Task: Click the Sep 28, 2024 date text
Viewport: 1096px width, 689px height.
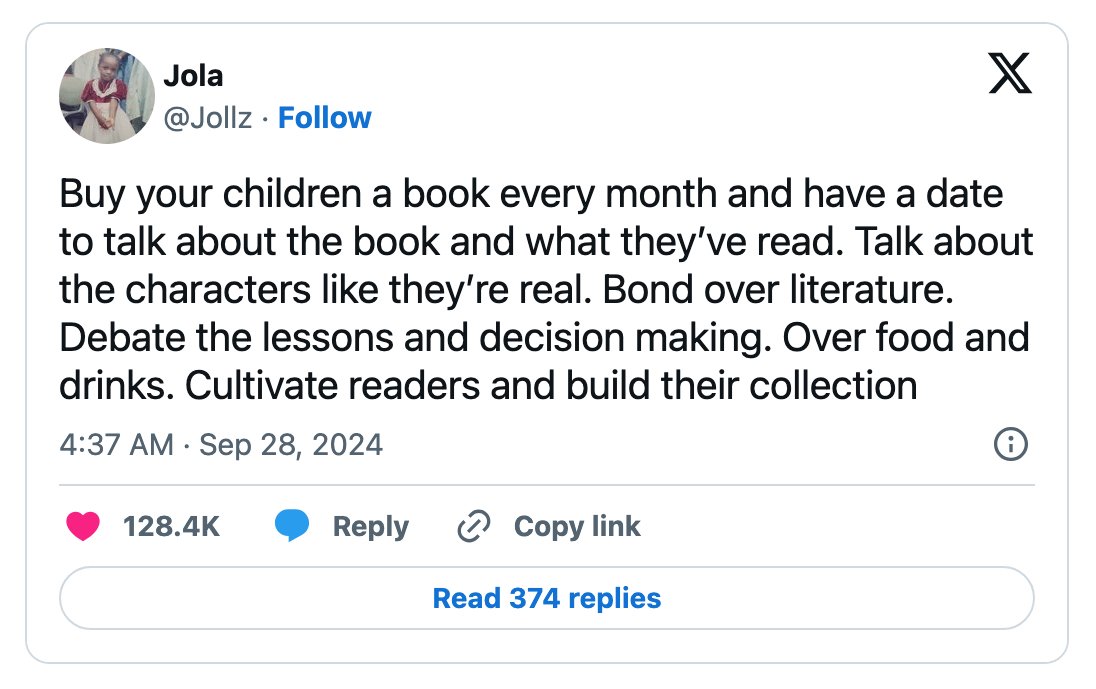Action: 291,445
